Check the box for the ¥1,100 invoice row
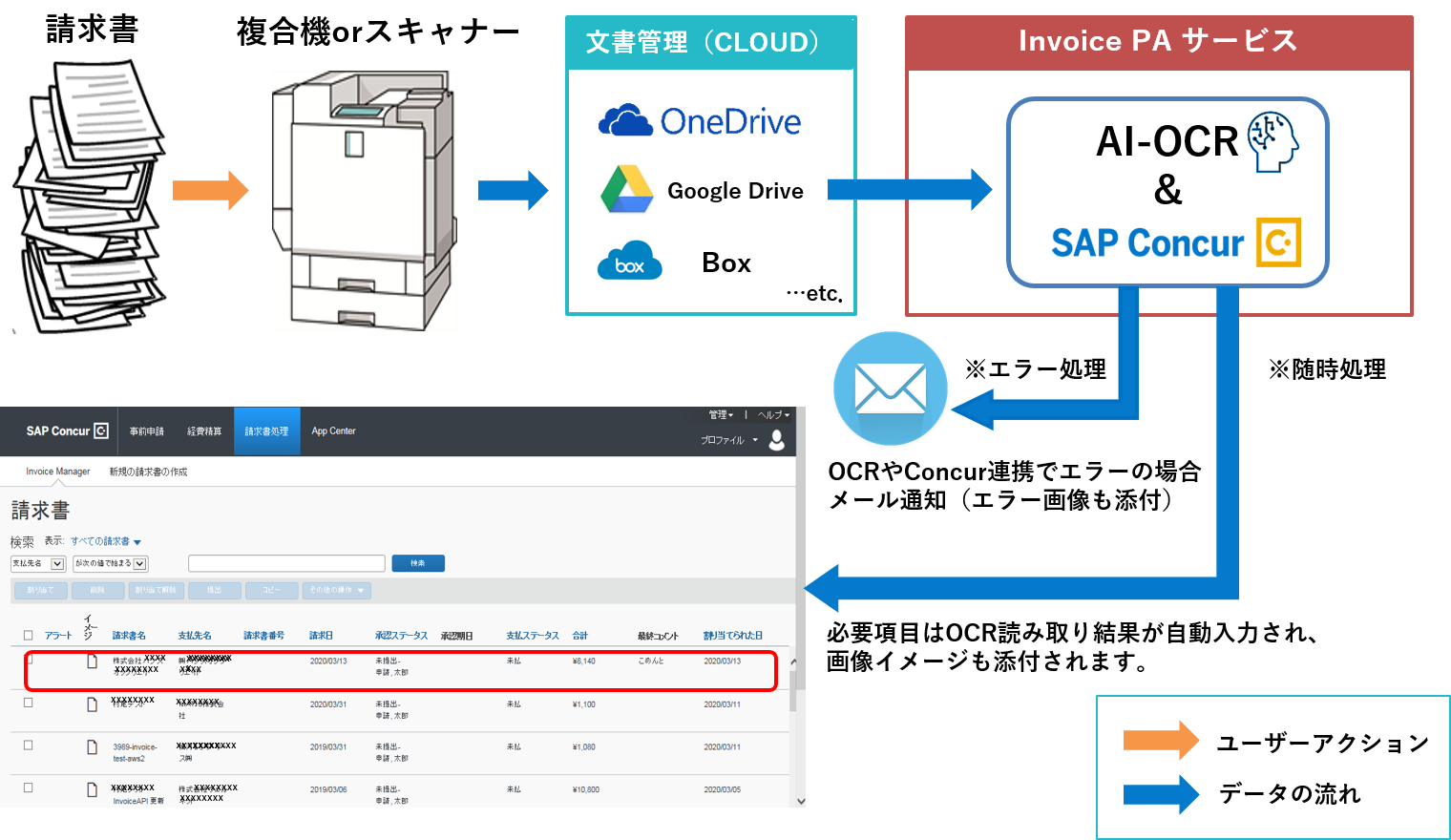Screen dimensions: 1451x840 click(28, 703)
